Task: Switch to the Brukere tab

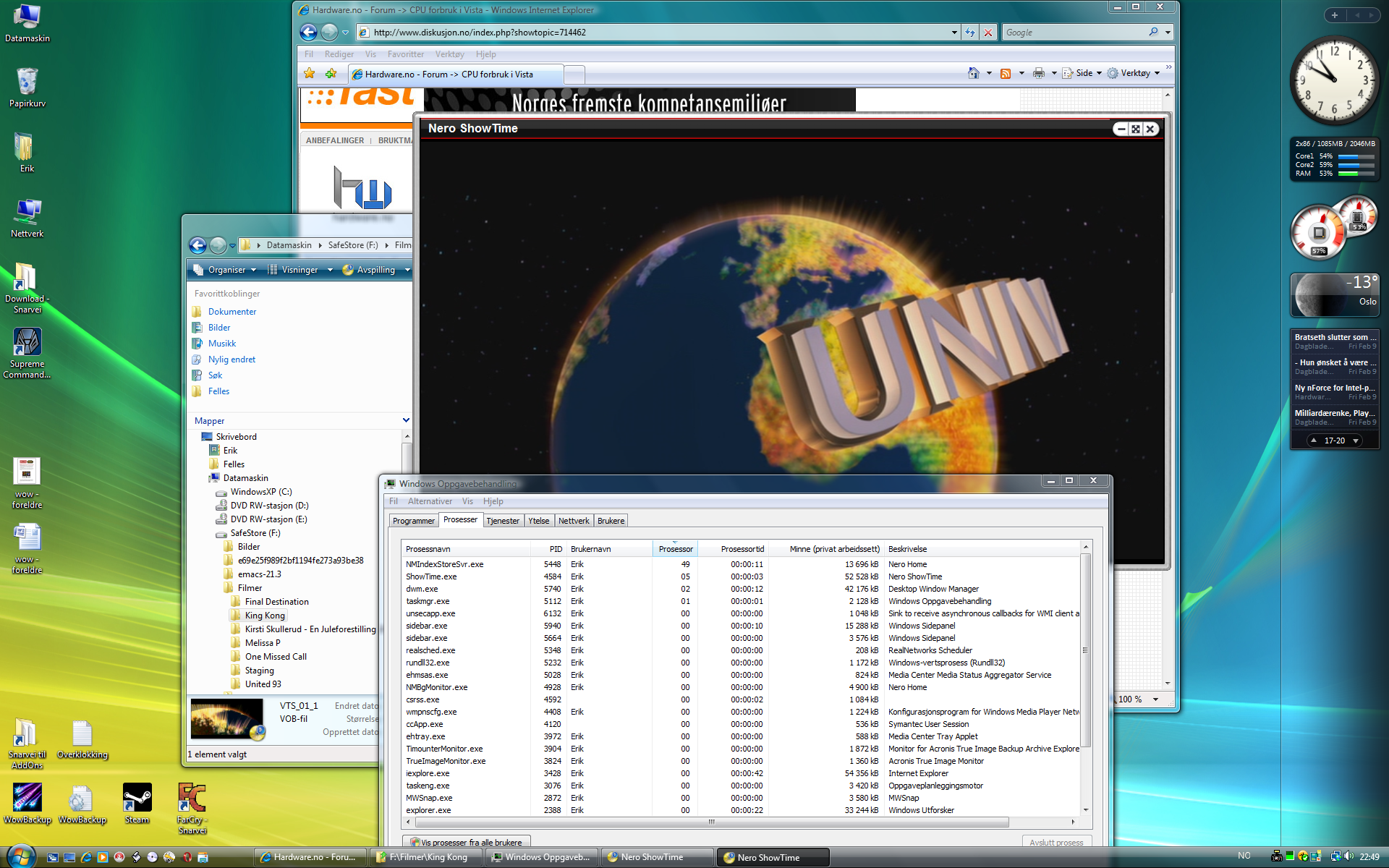Action: click(x=611, y=521)
